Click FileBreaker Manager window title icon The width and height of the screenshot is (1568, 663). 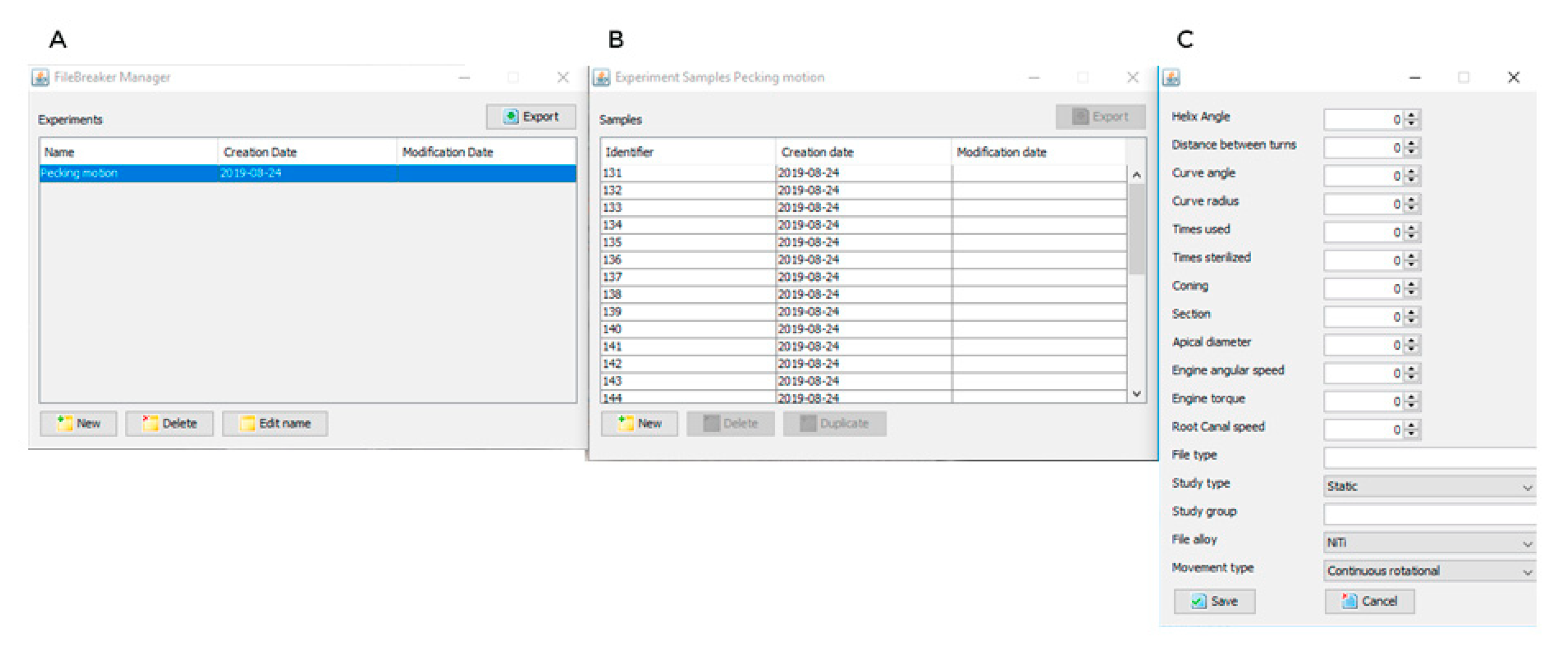tap(40, 77)
